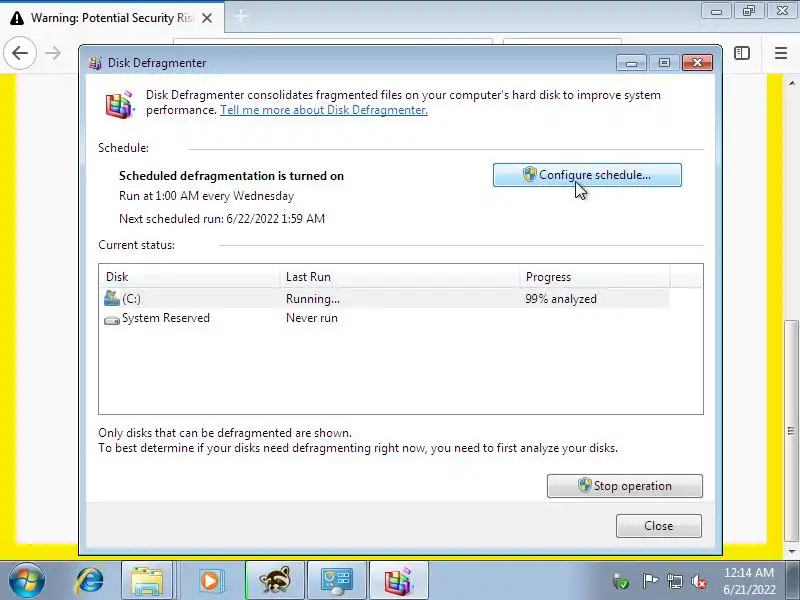The image size is (800, 600).
Task: Click the large Disk Defragmenter logo icon
Action: pos(119,104)
